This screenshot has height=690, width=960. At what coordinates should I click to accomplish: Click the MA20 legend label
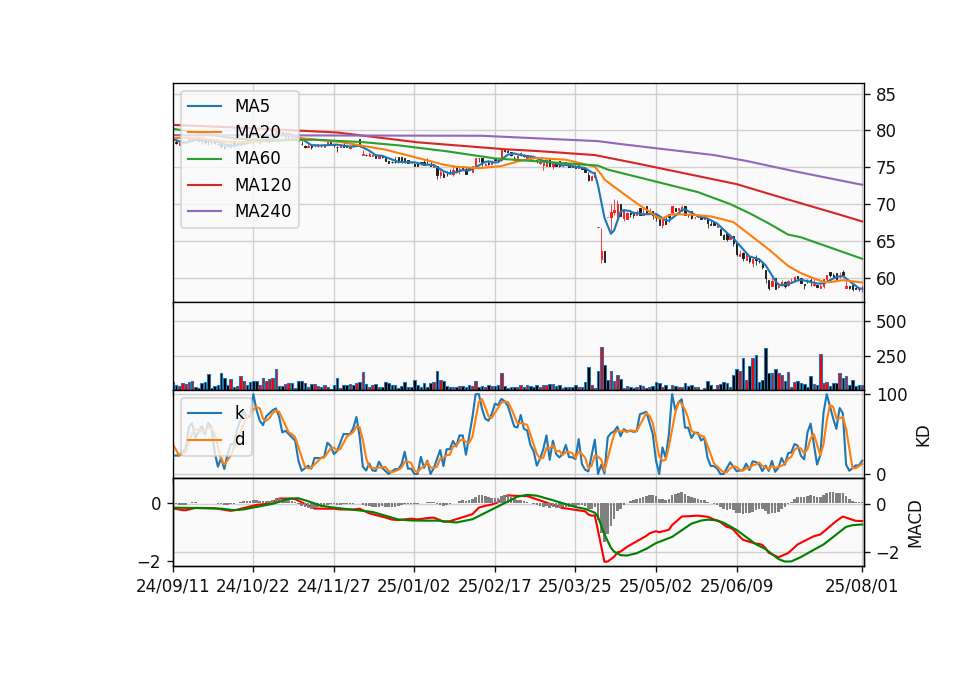[258, 132]
